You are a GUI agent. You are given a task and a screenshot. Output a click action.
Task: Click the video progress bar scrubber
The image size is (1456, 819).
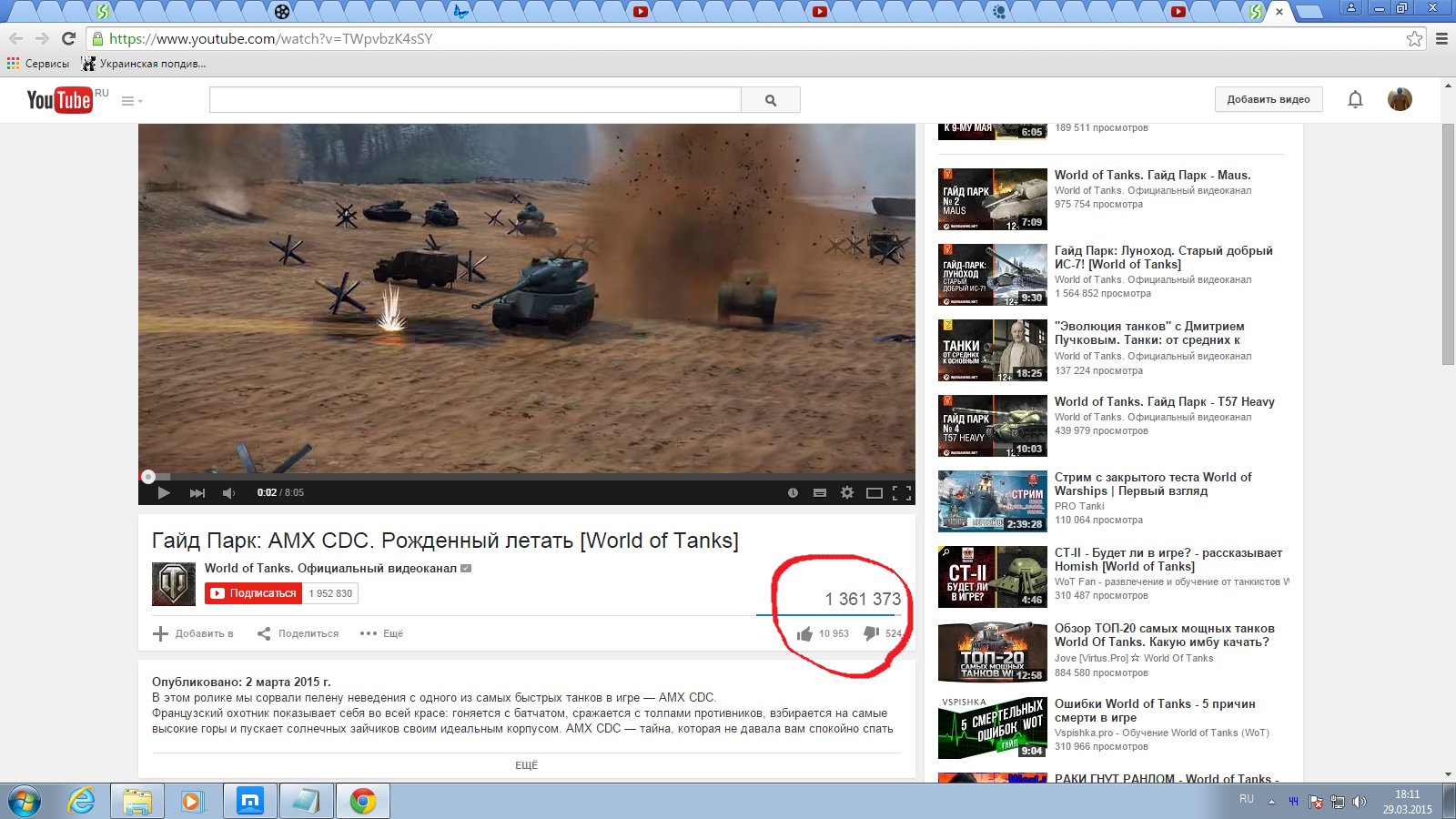pos(148,477)
